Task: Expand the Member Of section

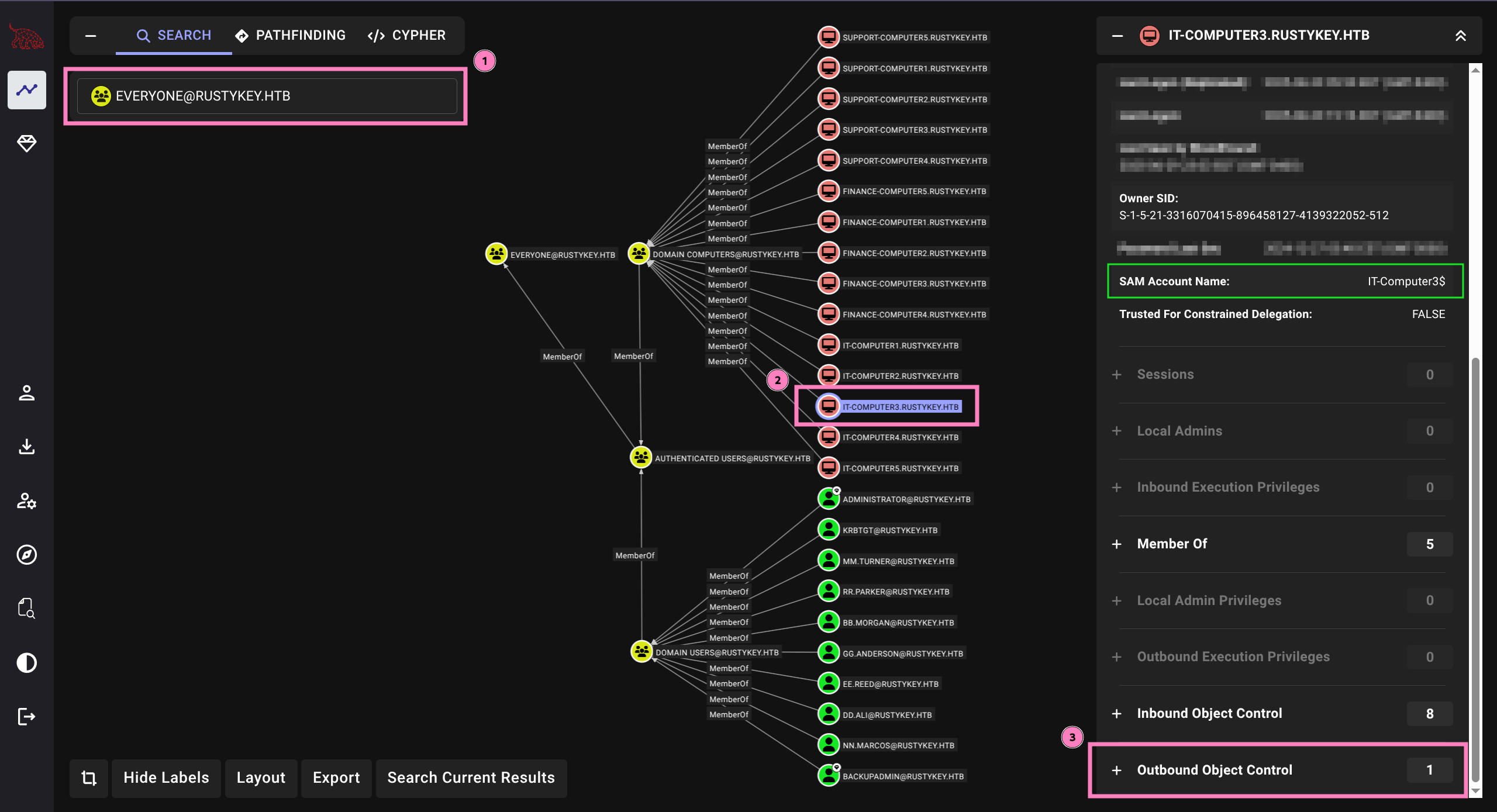Action: tap(1172, 544)
